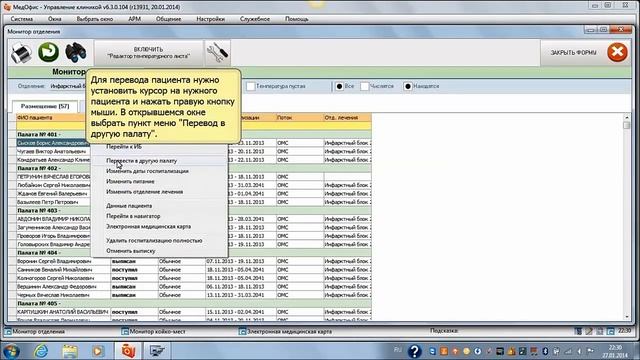The image size is (640, 360).
Task: Choose Изменить питание in context menu
Action: [x=159, y=181]
